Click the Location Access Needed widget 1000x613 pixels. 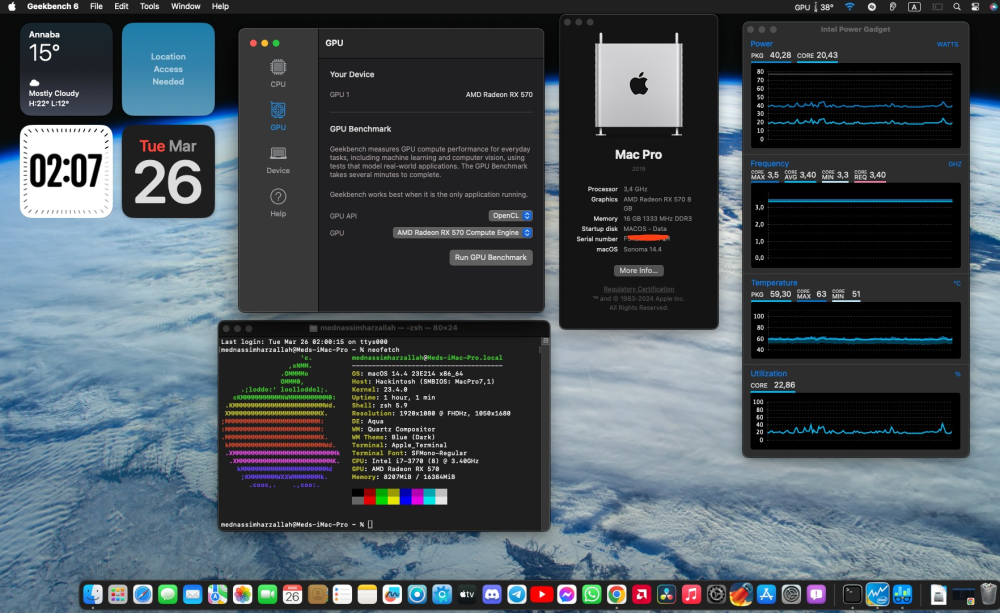pos(168,69)
